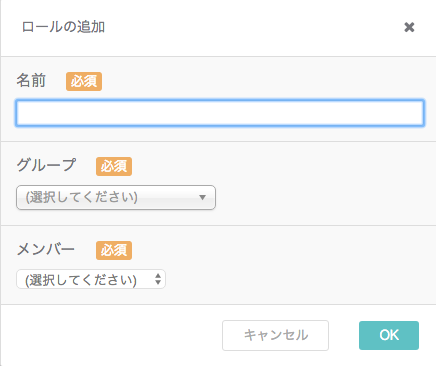Click the キャンセル button
This screenshot has width=436, height=366.
275,335
